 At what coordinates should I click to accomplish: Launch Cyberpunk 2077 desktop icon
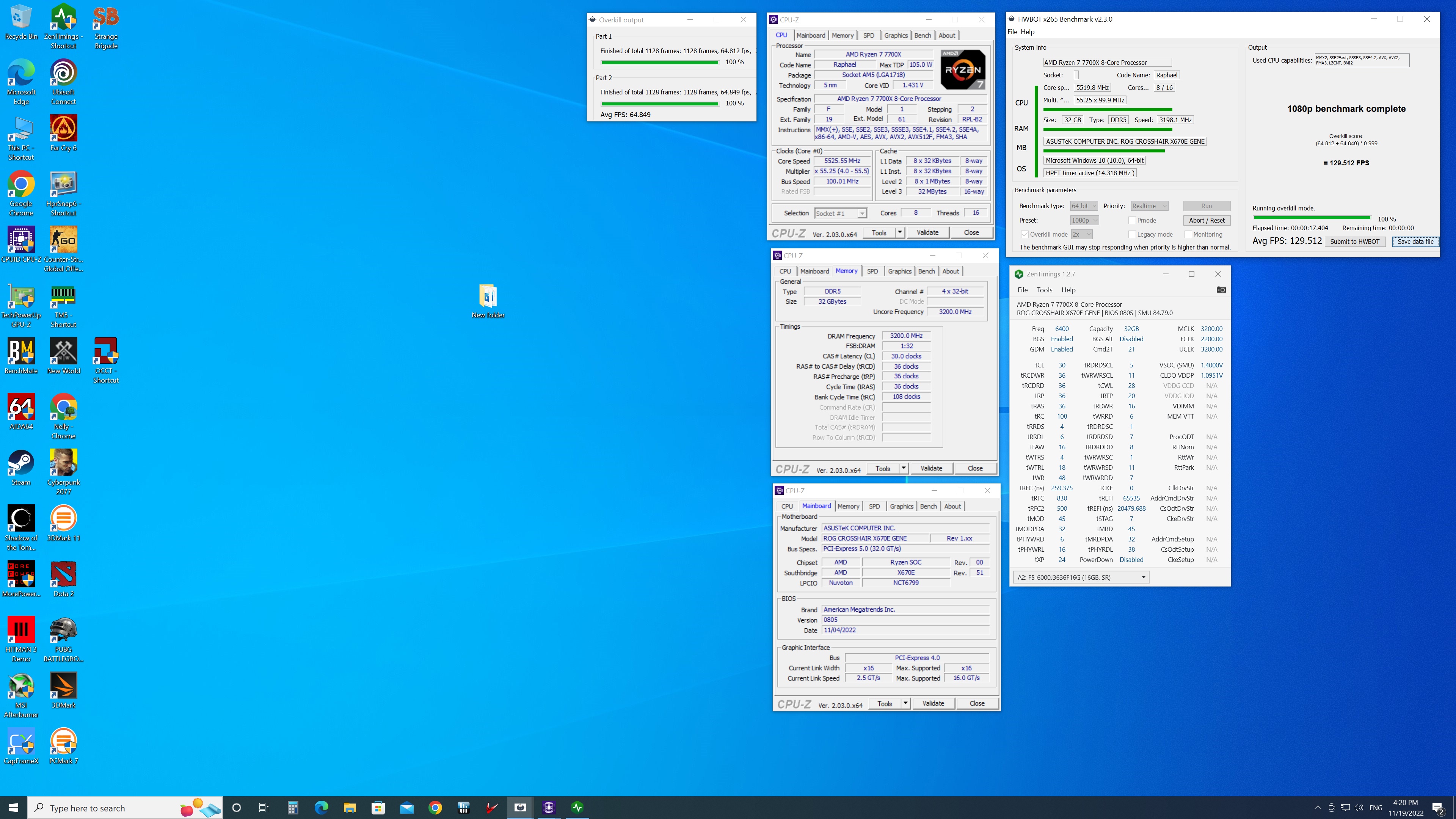click(63, 472)
